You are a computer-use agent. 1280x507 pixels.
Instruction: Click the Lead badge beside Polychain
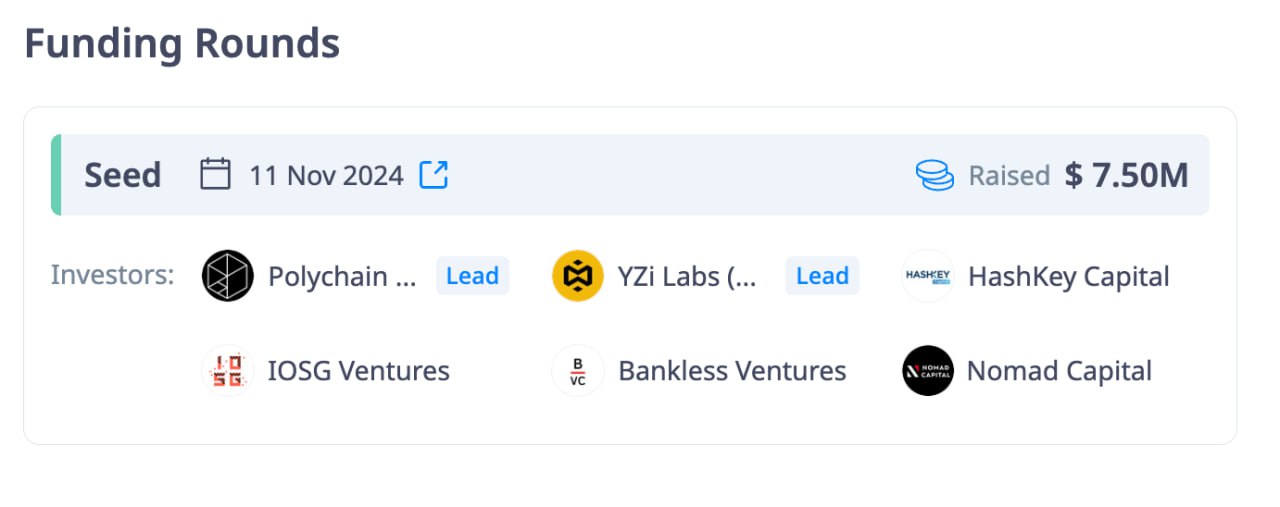coord(472,276)
